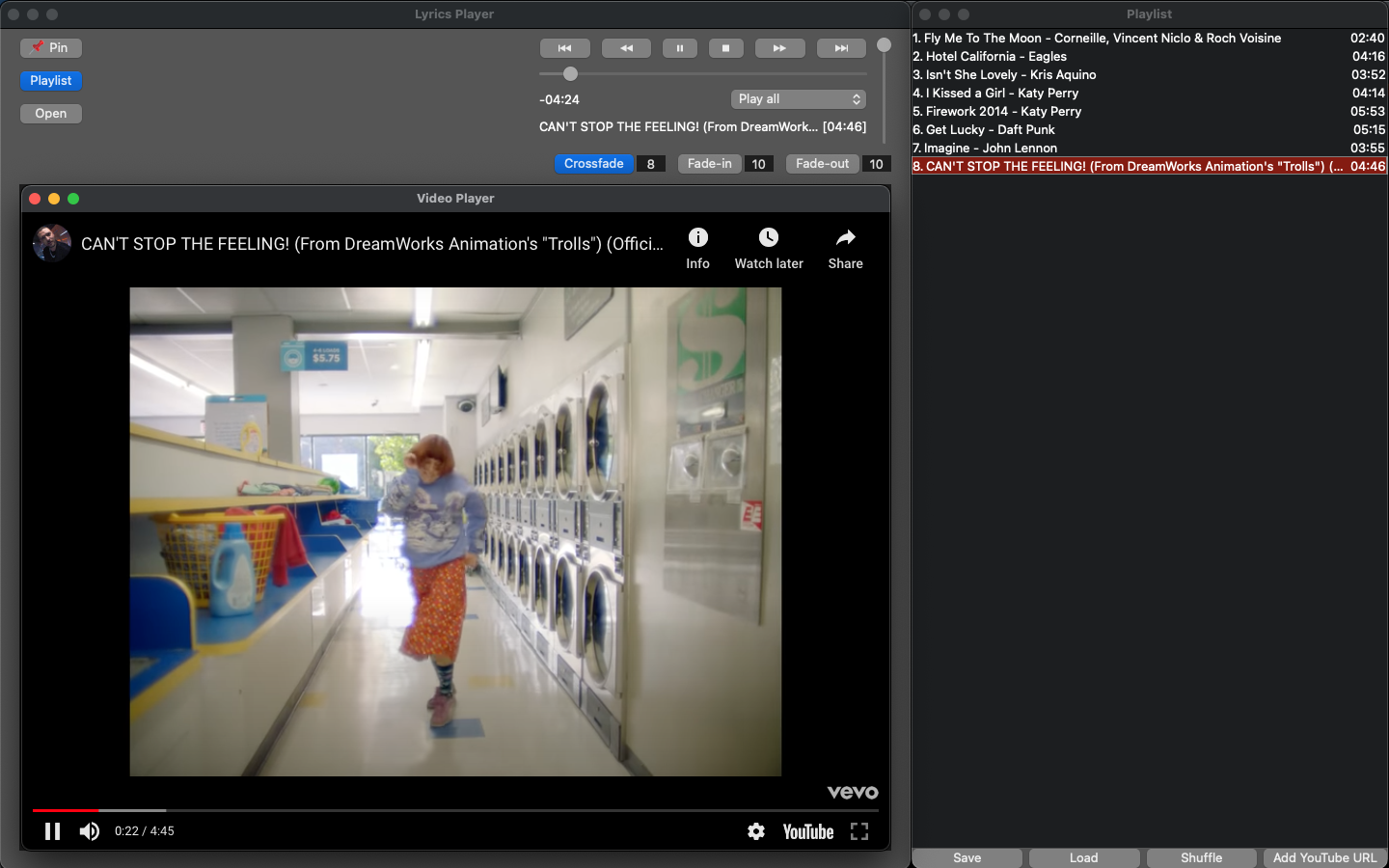Skip to next track in Lyrics Player
This screenshot has width=1389, height=868.
point(841,48)
